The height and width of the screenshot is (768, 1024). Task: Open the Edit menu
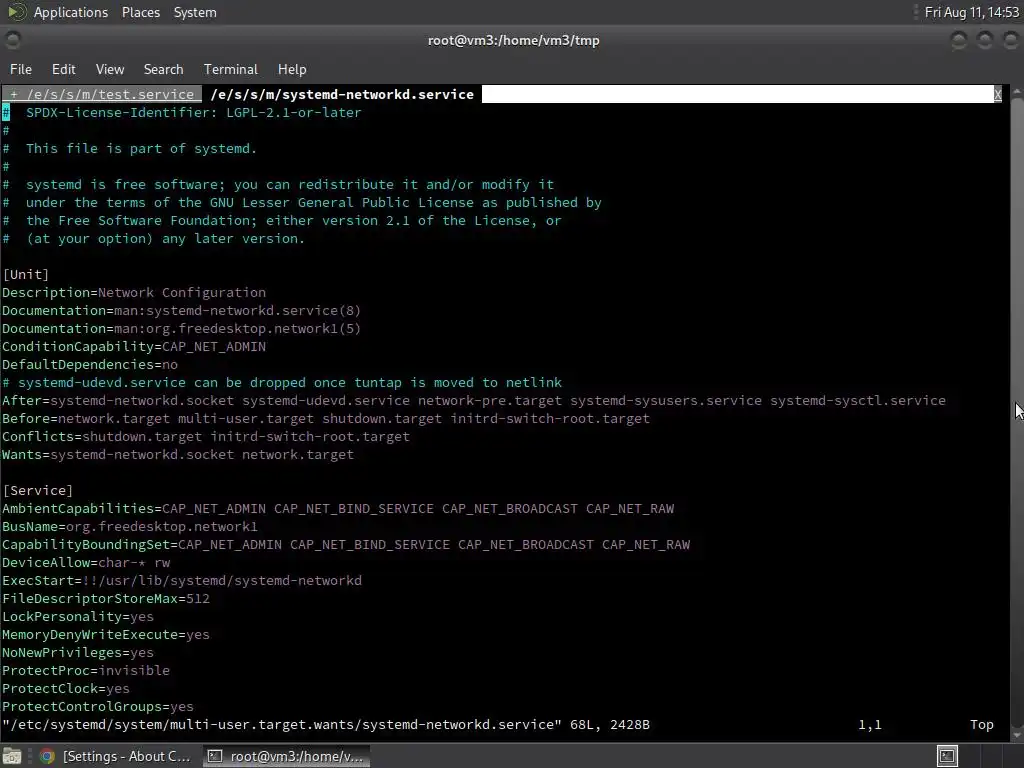[63, 69]
